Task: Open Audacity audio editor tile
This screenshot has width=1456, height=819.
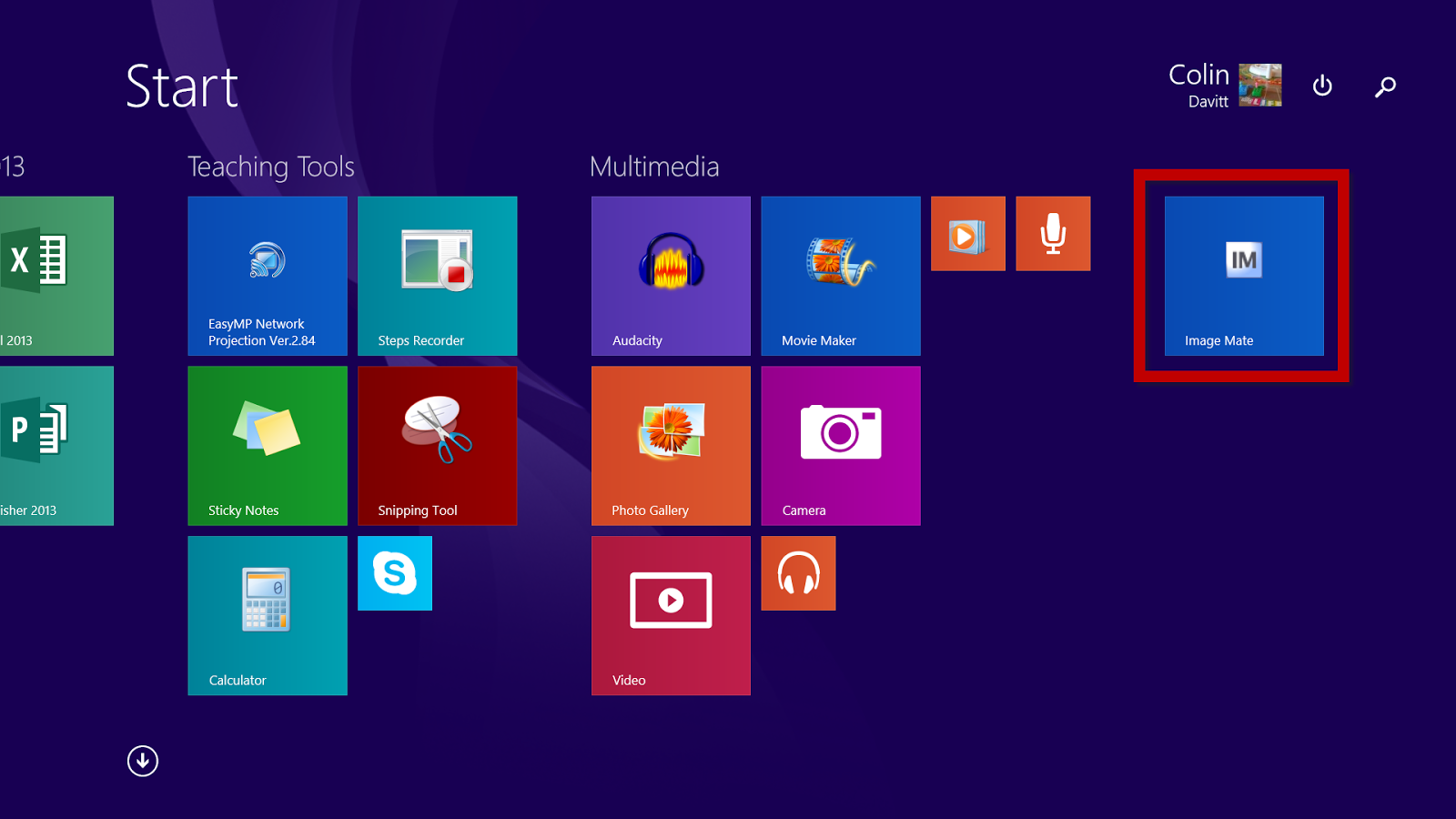Action: coord(671,276)
